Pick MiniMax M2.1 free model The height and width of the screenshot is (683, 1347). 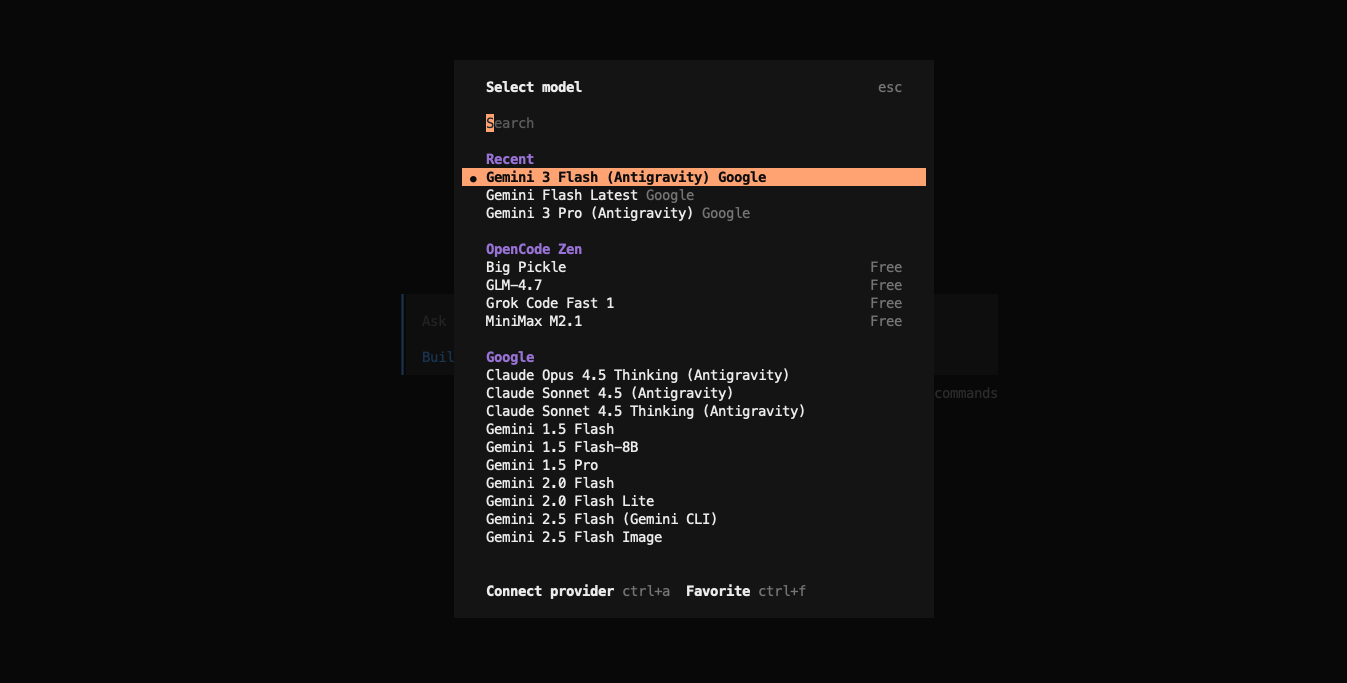694,321
